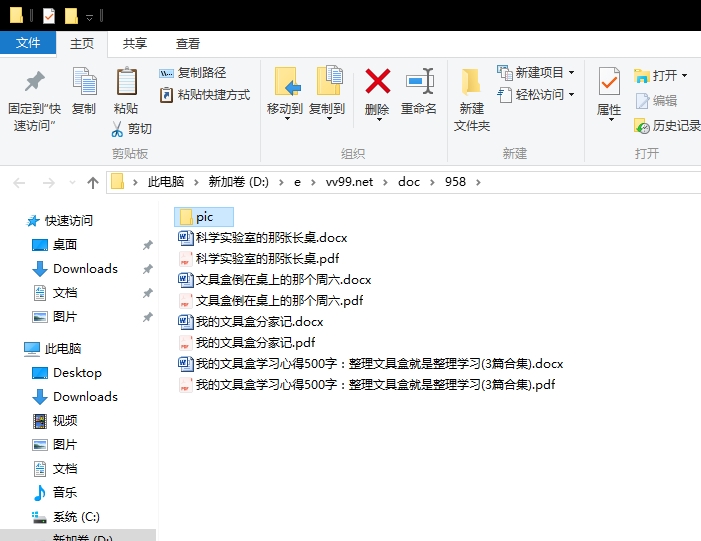Select Music (音乐) in sidebar
Viewport: 701px width, 541px height.
click(x=55, y=493)
